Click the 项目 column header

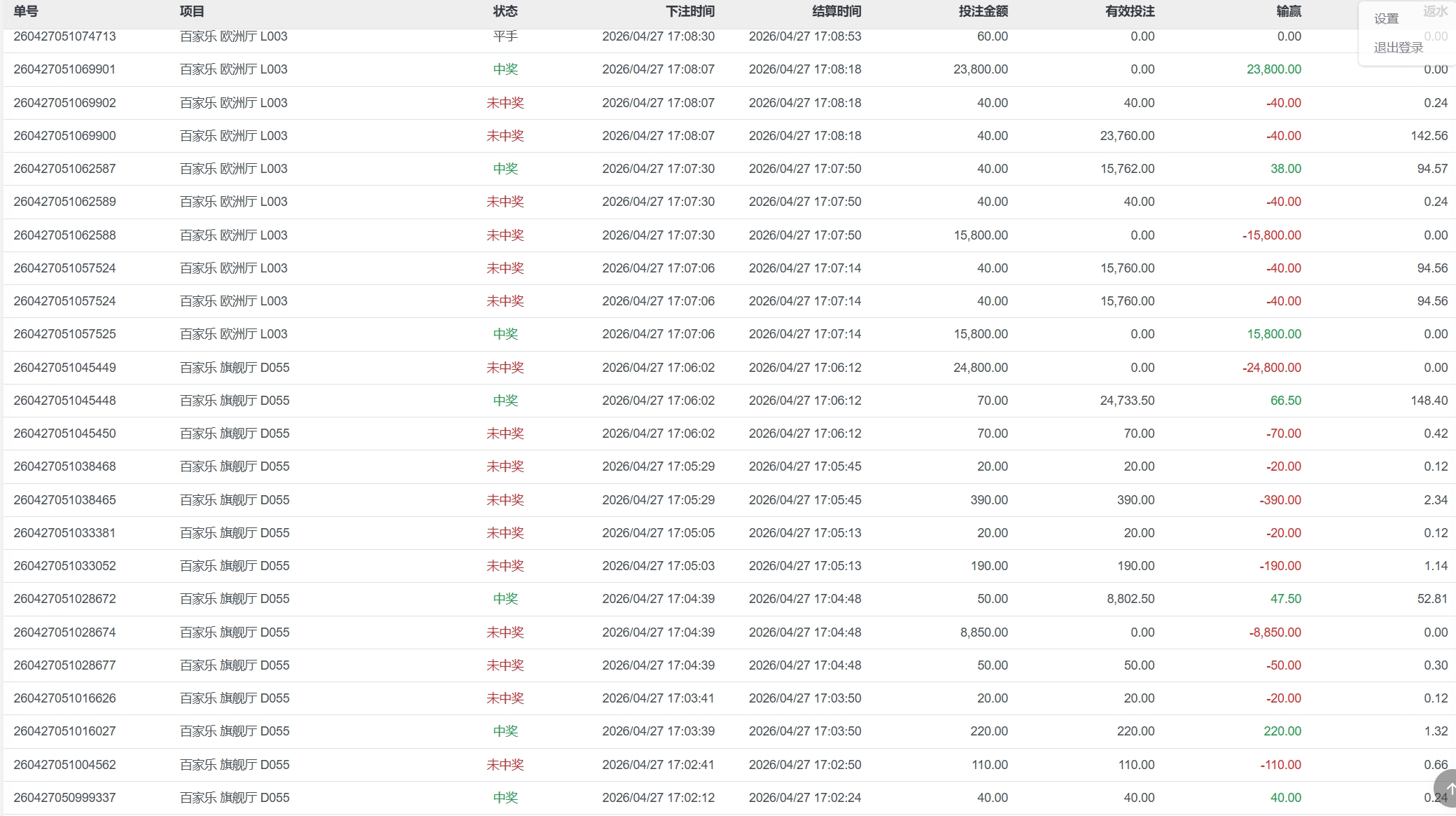pos(192,11)
